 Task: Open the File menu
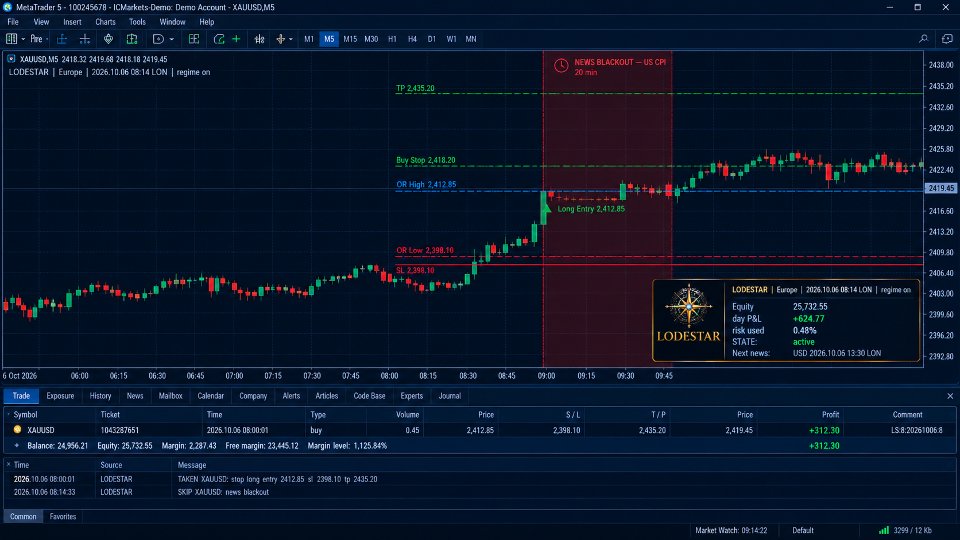coord(13,22)
